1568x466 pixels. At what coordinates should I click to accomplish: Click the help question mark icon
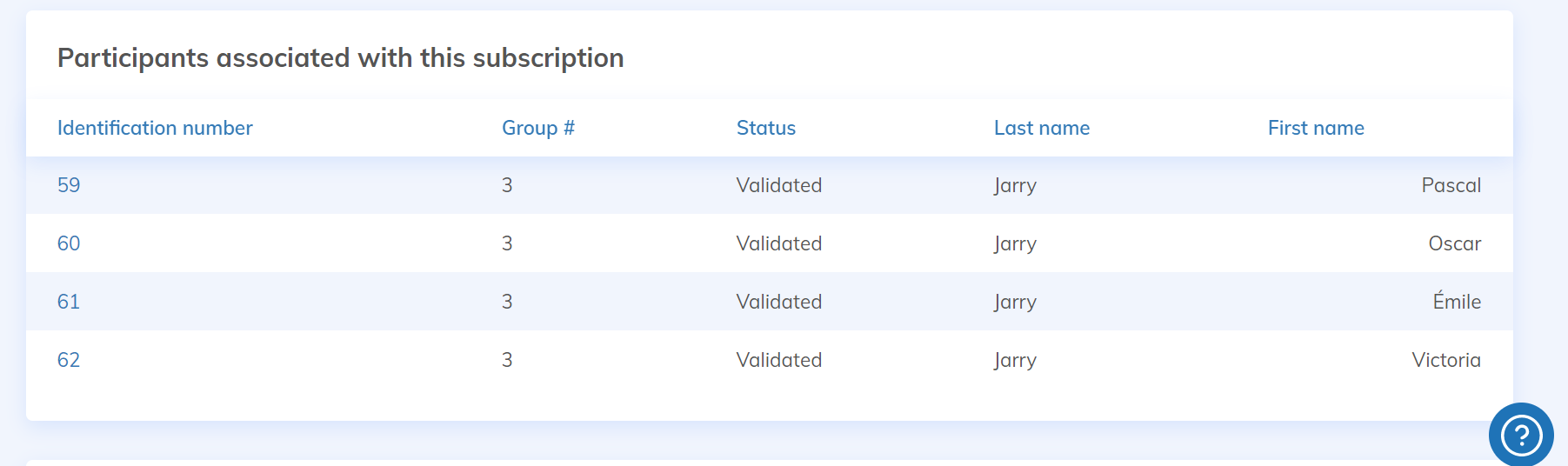(1521, 435)
